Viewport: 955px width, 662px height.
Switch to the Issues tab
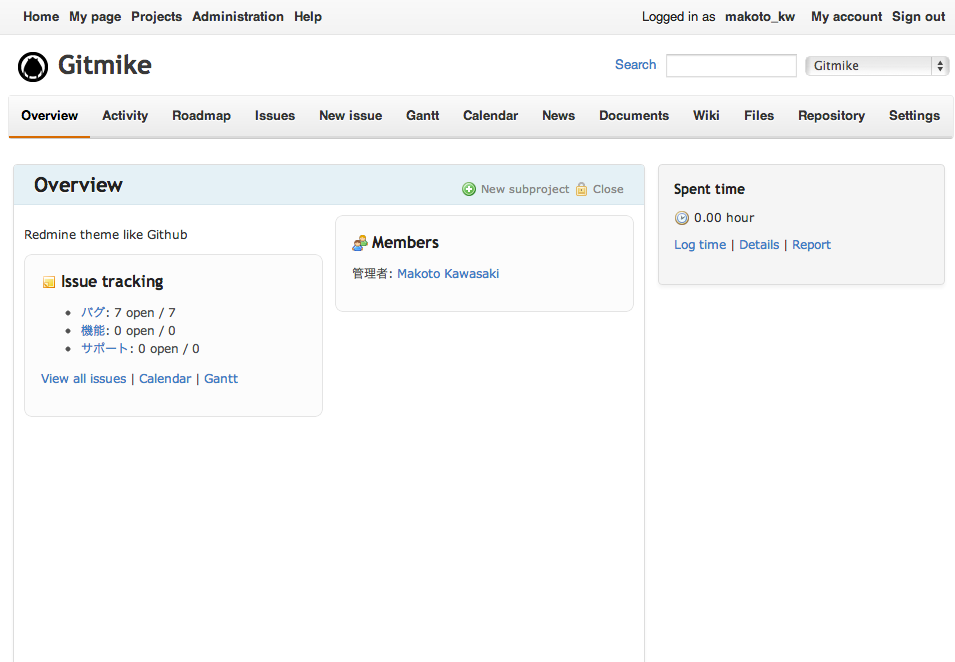(x=275, y=116)
